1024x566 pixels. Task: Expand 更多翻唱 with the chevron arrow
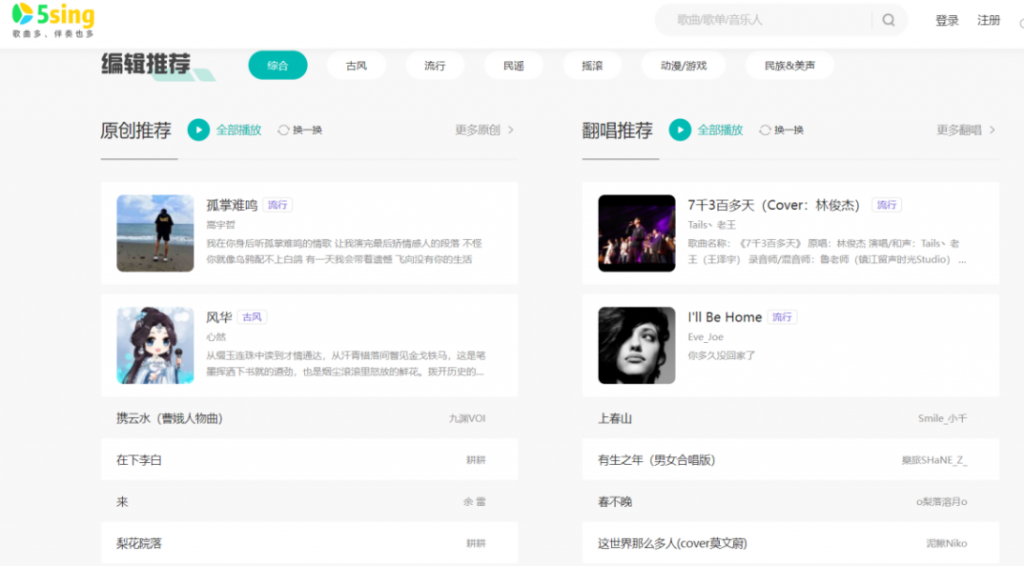(992, 130)
